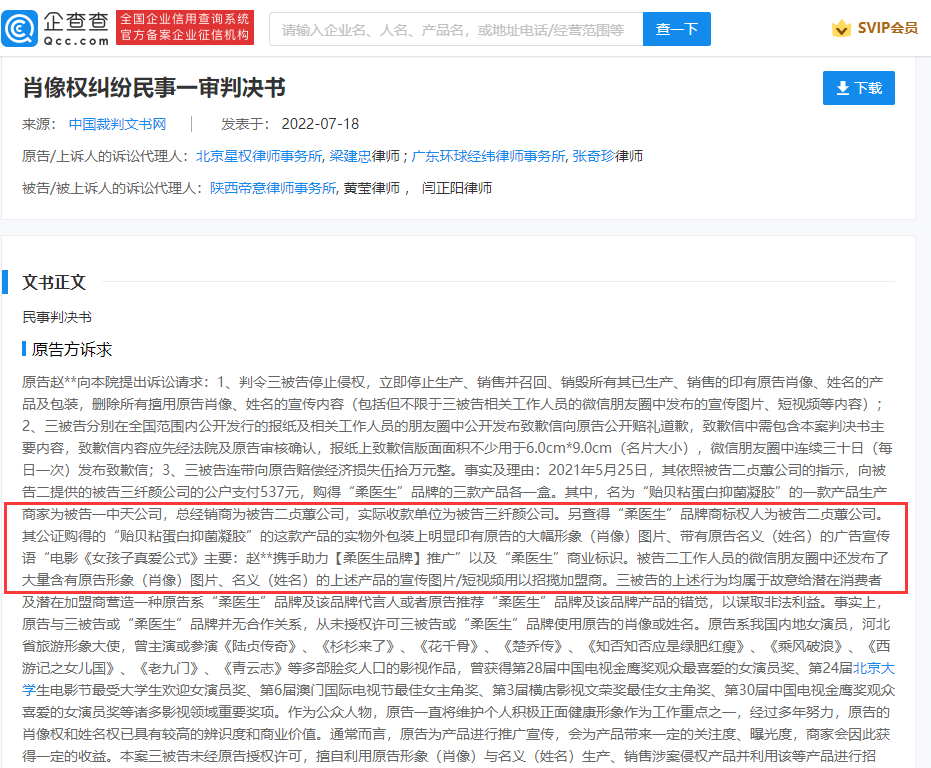The image size is (931, 768).
Task: Click the download arrow icon
Action: click(843, 89)
